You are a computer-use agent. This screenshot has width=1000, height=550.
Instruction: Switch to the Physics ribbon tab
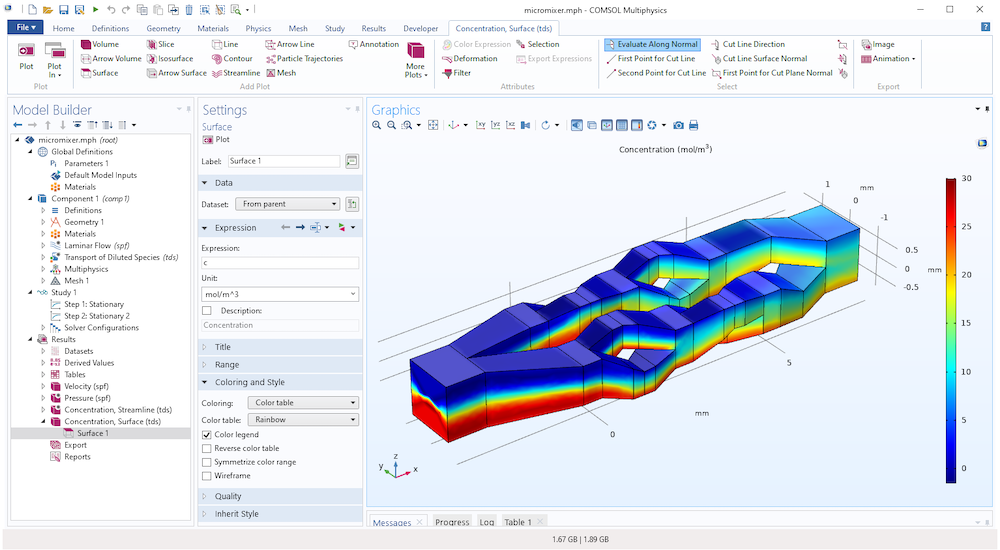coord(258,28)
